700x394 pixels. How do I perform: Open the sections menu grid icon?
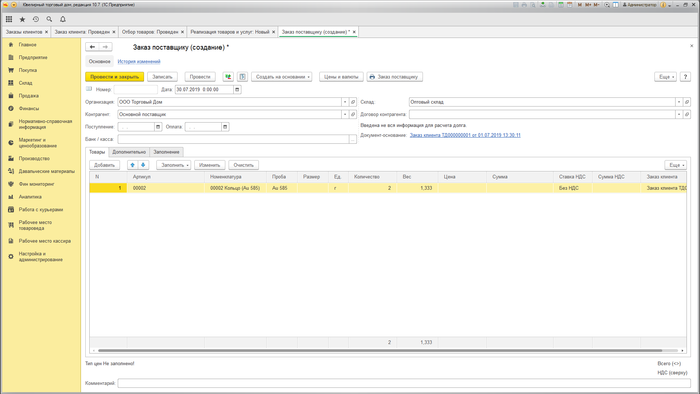pos(9,19)
